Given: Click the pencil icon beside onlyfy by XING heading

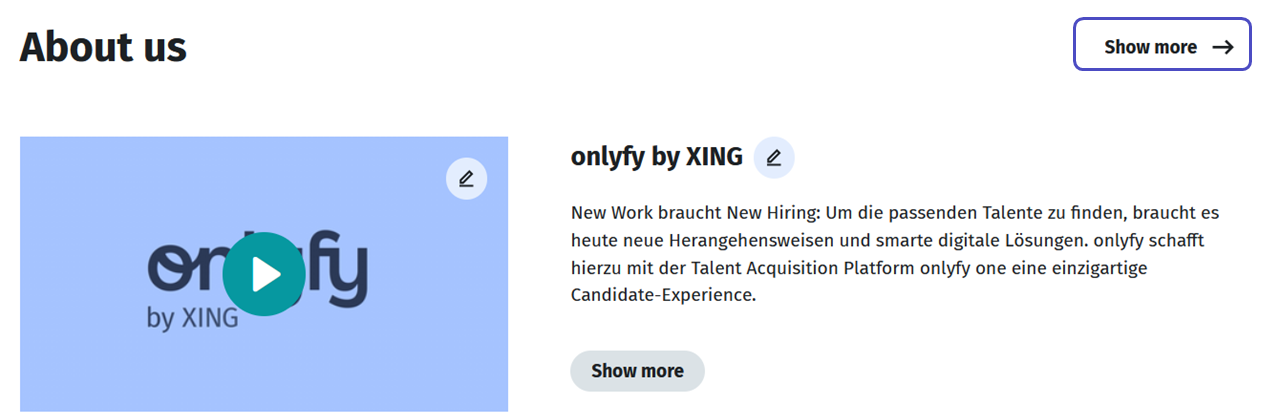Looking at the screenshot, I should (x=773, y=158).
